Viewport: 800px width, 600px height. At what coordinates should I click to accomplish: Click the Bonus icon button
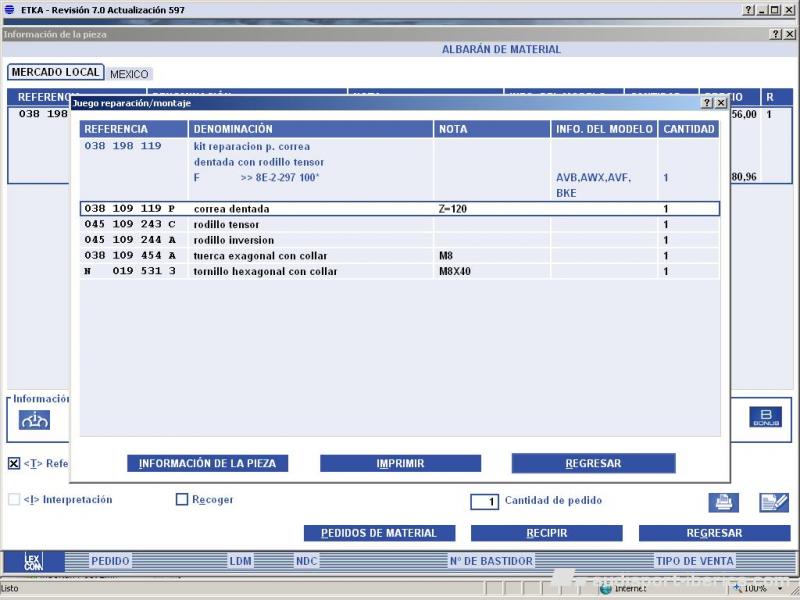pos(765,417)
